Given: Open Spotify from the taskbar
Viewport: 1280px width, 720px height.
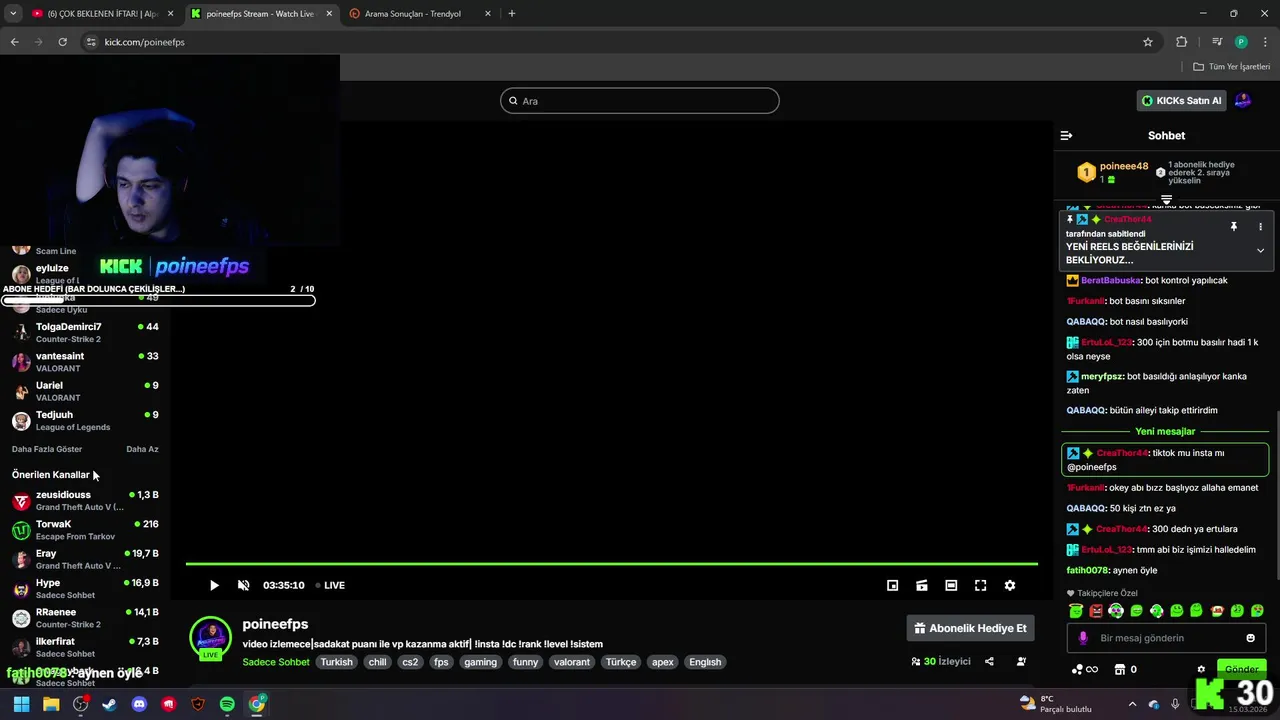Looking at the screenshot, I should pyautogui.click(x=227, y=704).
